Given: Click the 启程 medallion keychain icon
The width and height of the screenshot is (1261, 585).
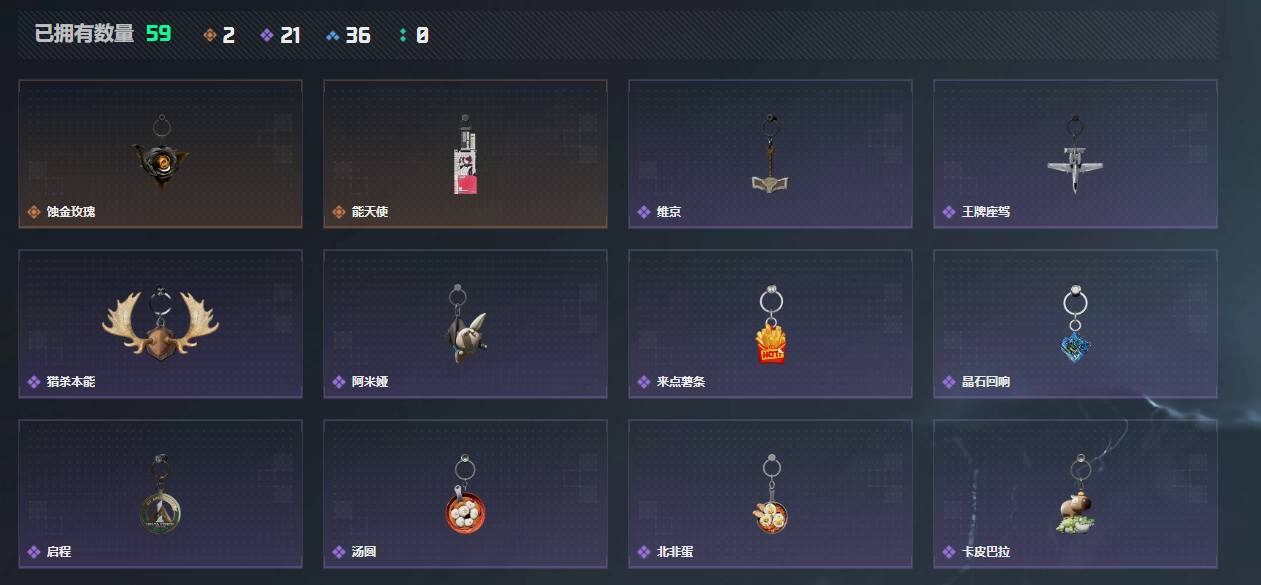Looking at the screenshot, I should click(x=160, y=494).
